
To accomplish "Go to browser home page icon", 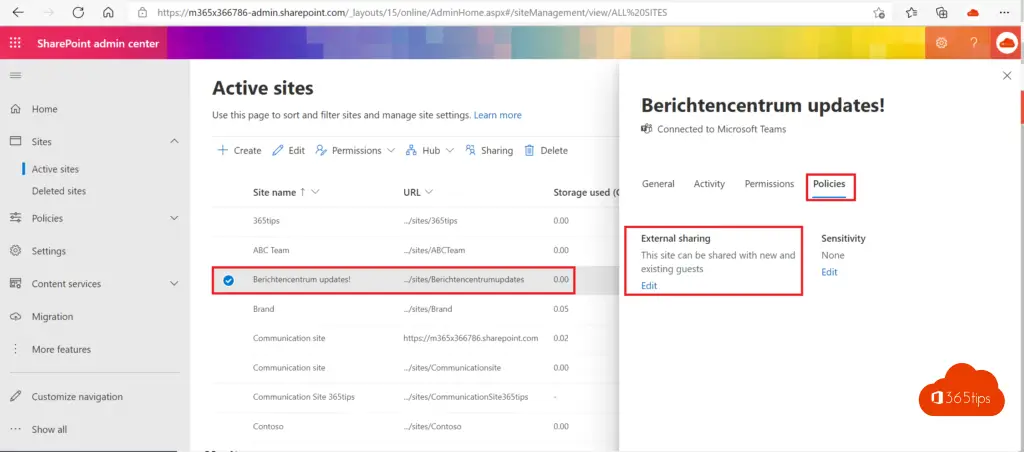I will pos(108,13).
